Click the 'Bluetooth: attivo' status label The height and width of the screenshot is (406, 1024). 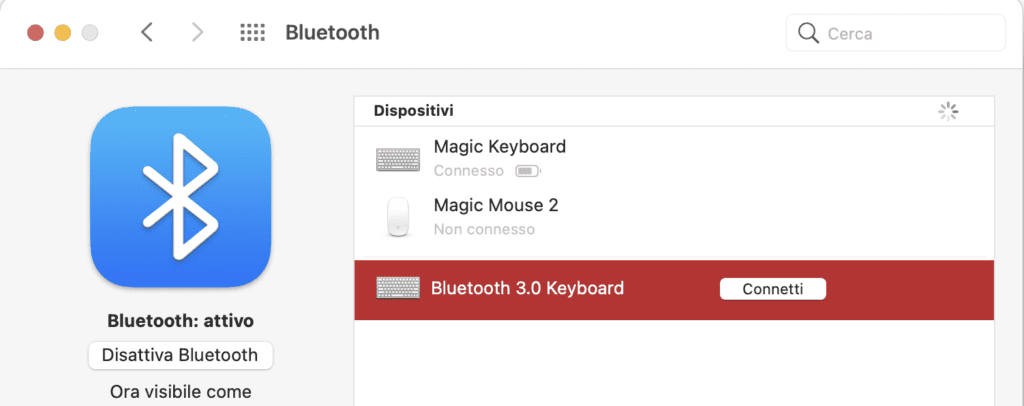point(180,321)
